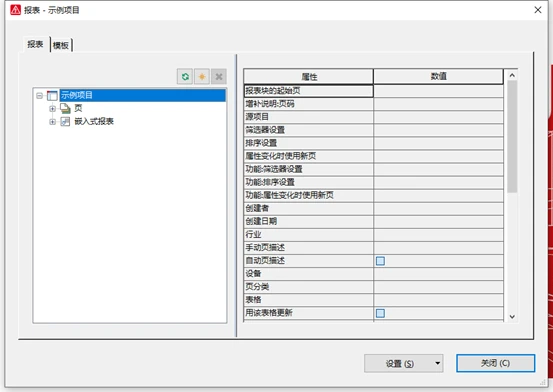Select the 示例项目 tree item
The height and width of the screenshot is (392, 553).
coord(142,95)
